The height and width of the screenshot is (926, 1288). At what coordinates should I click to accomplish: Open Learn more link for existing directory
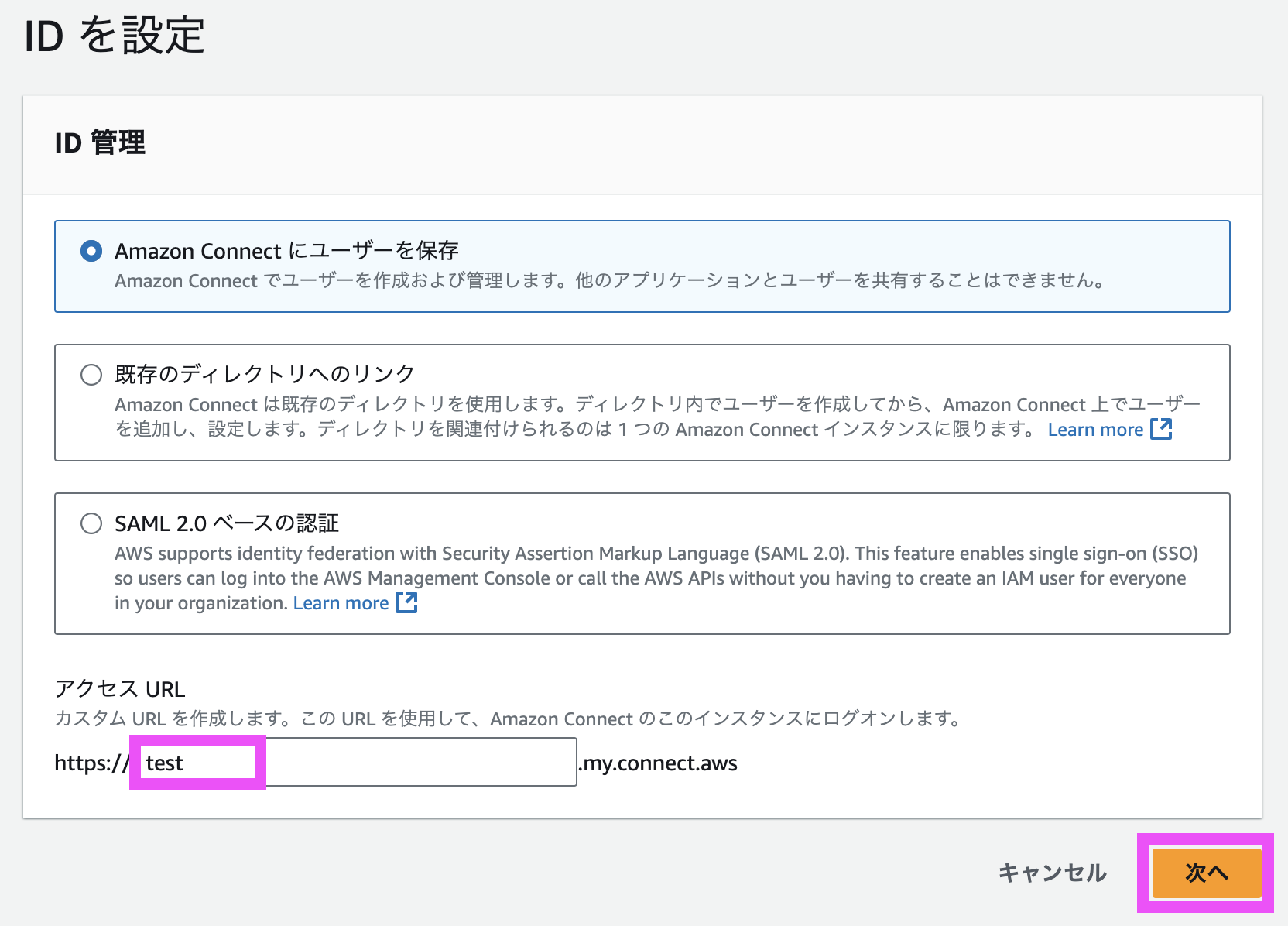tap(1095, 430)
